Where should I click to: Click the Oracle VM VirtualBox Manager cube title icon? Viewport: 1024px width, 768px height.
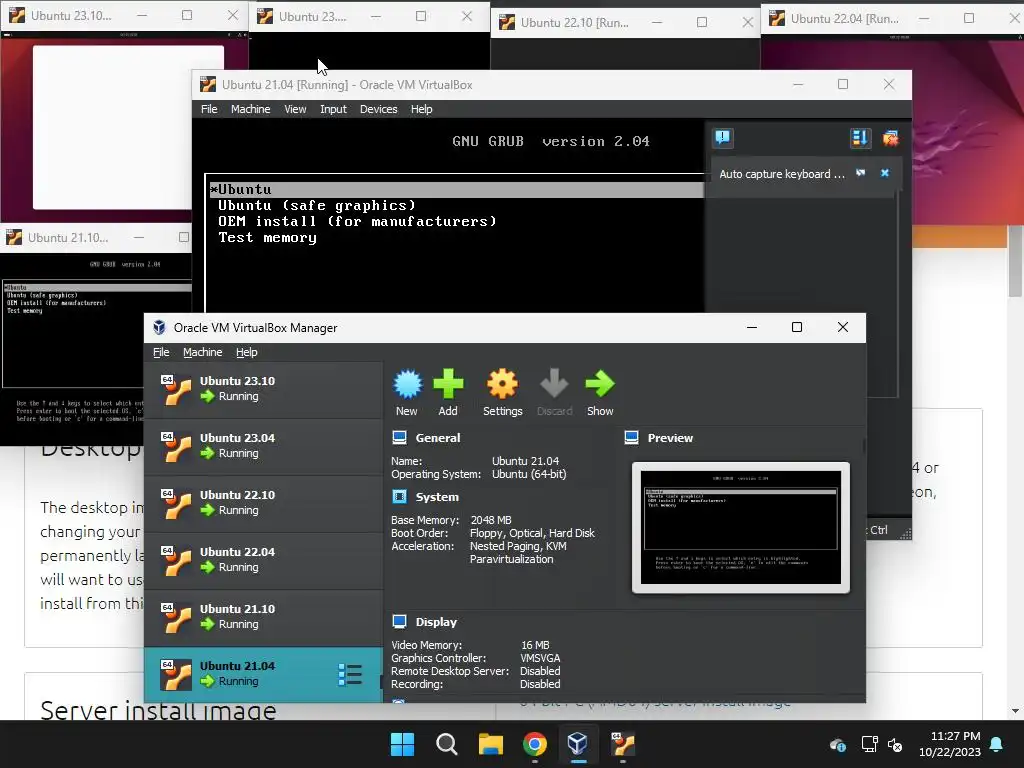[x=159, y=327]
